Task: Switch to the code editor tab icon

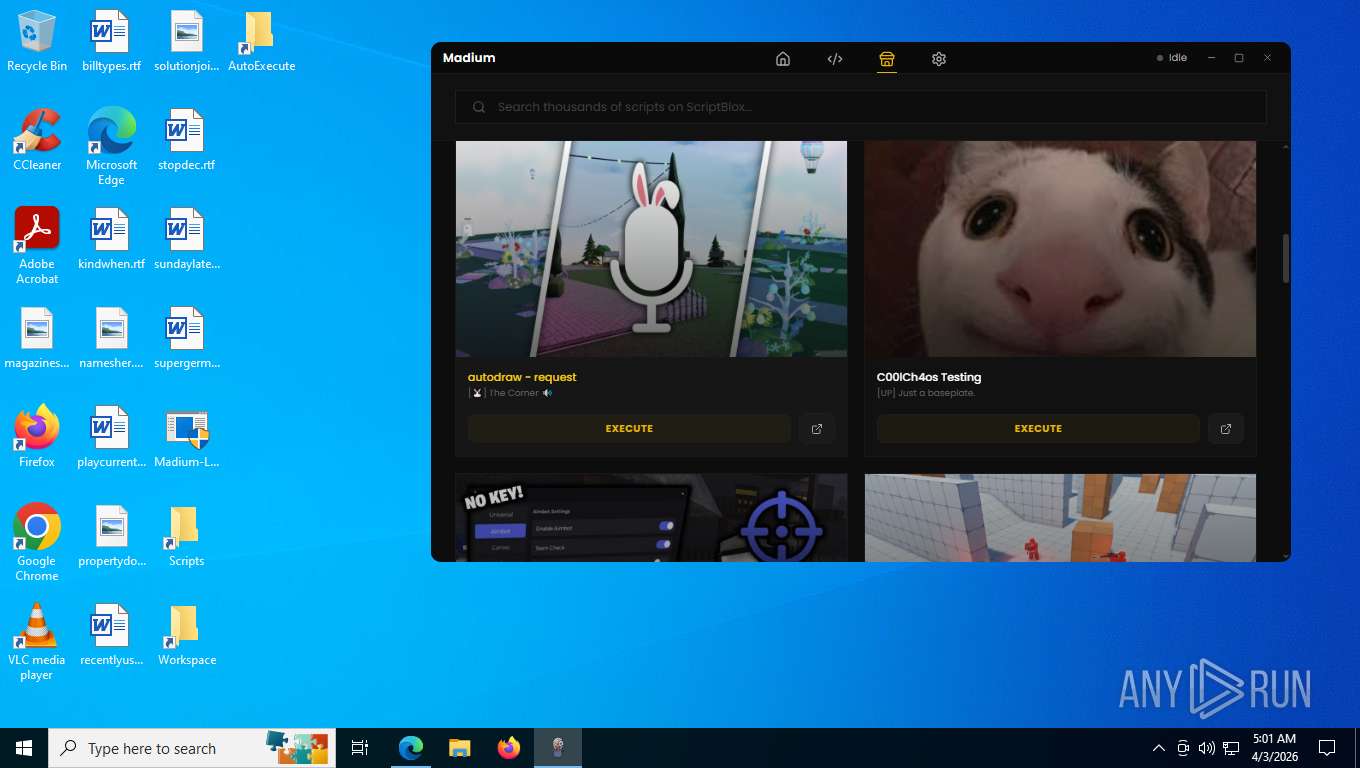Action: (835, 59)
